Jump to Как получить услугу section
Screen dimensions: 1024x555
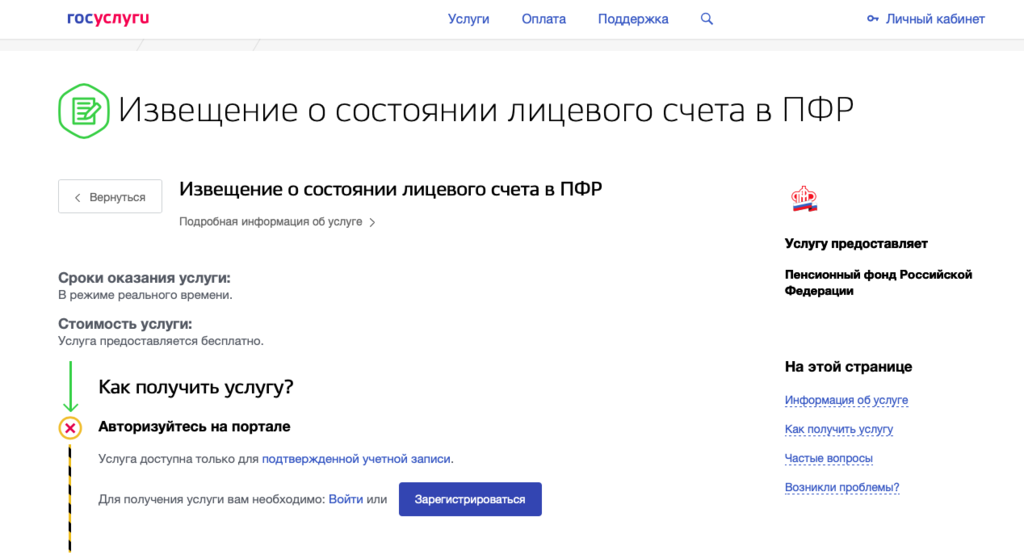point(838,429)
